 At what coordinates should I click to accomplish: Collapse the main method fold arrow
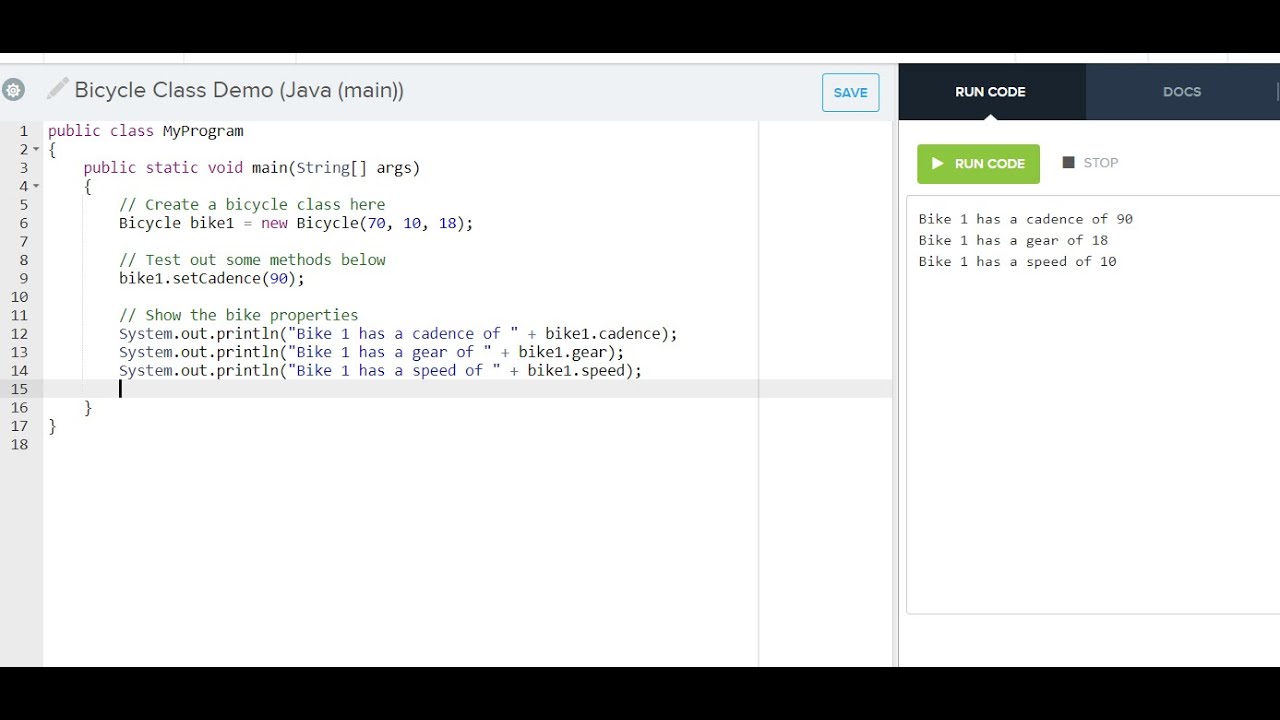click(x=37, y=186)
